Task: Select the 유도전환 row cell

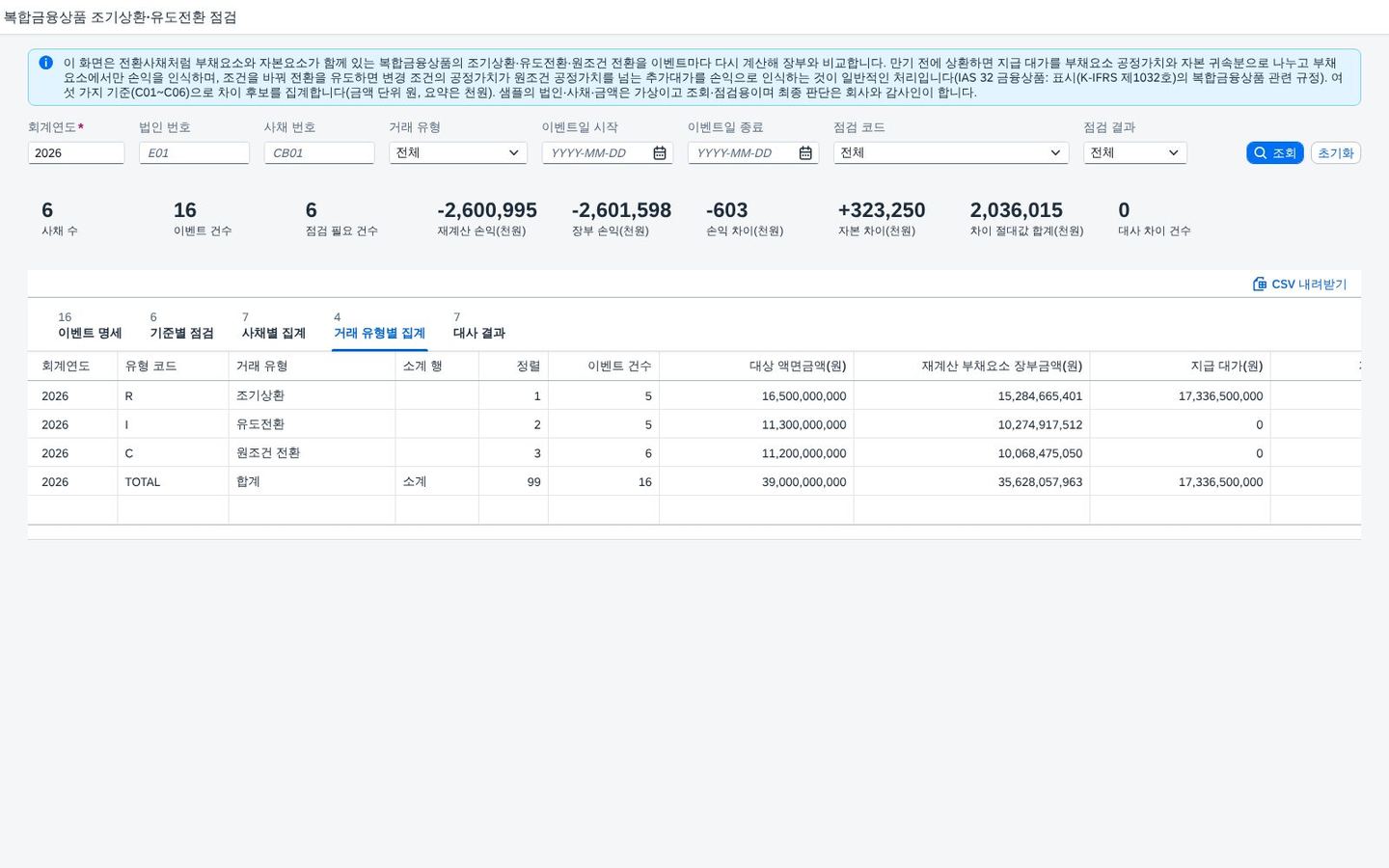Action: (x=312, y=424)
